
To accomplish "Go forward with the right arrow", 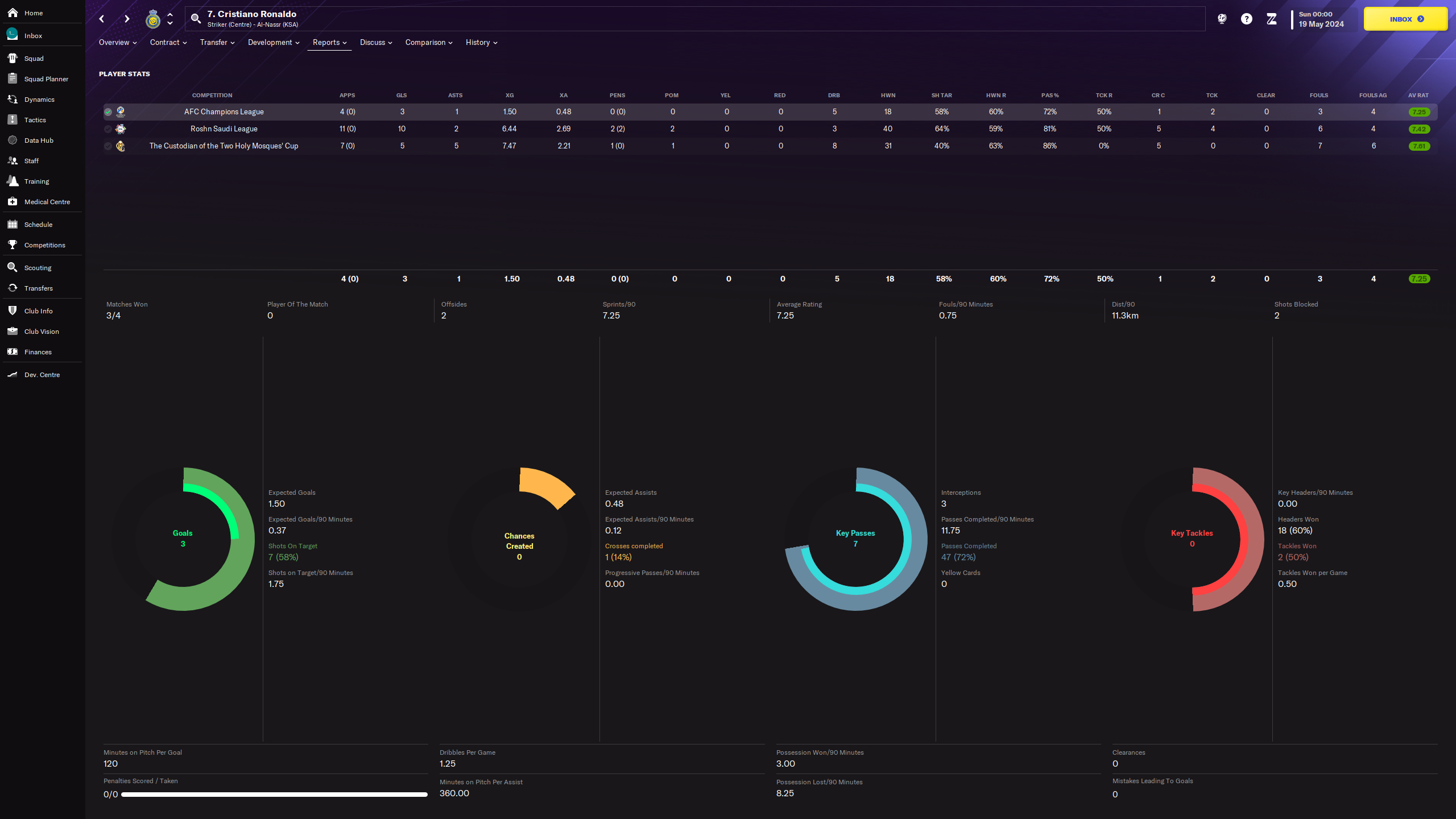I will point(126,19).
